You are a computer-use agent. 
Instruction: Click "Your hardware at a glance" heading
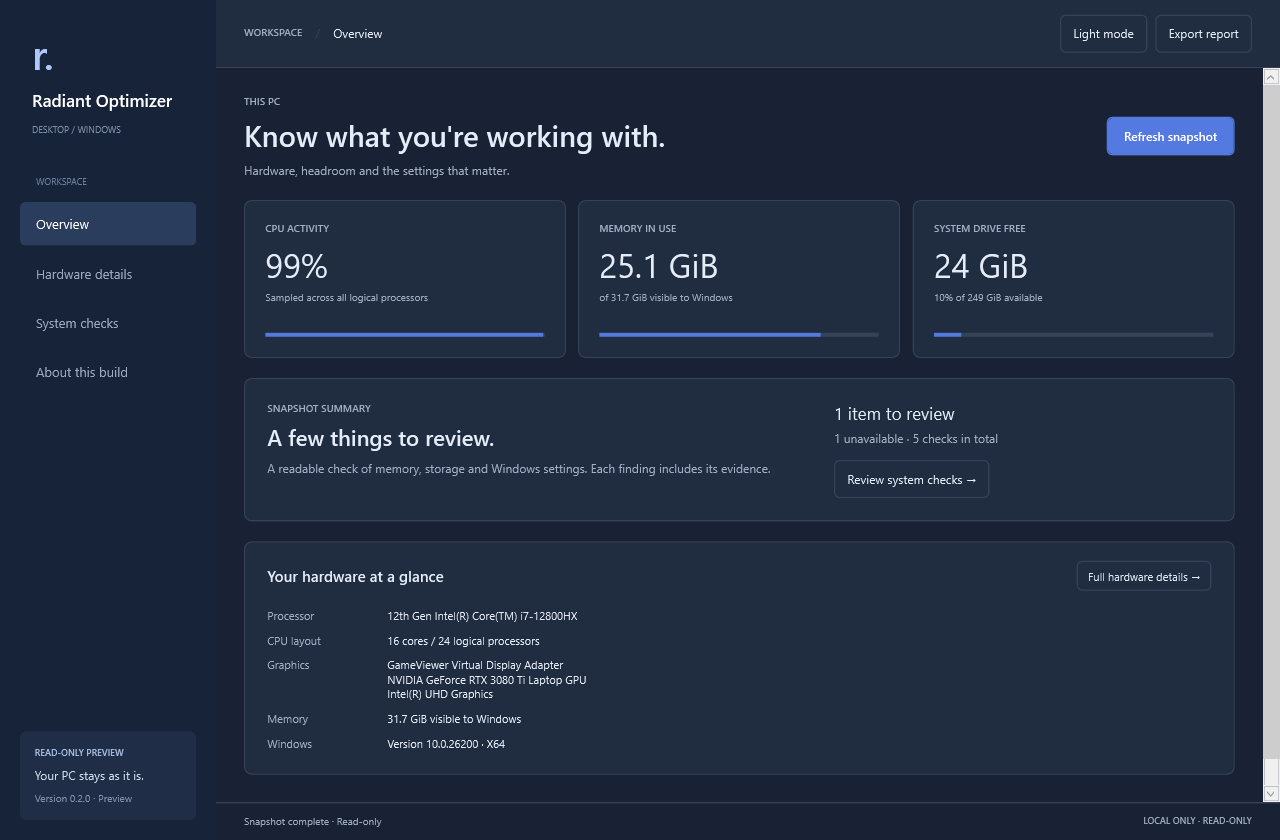tap(355, 577)
